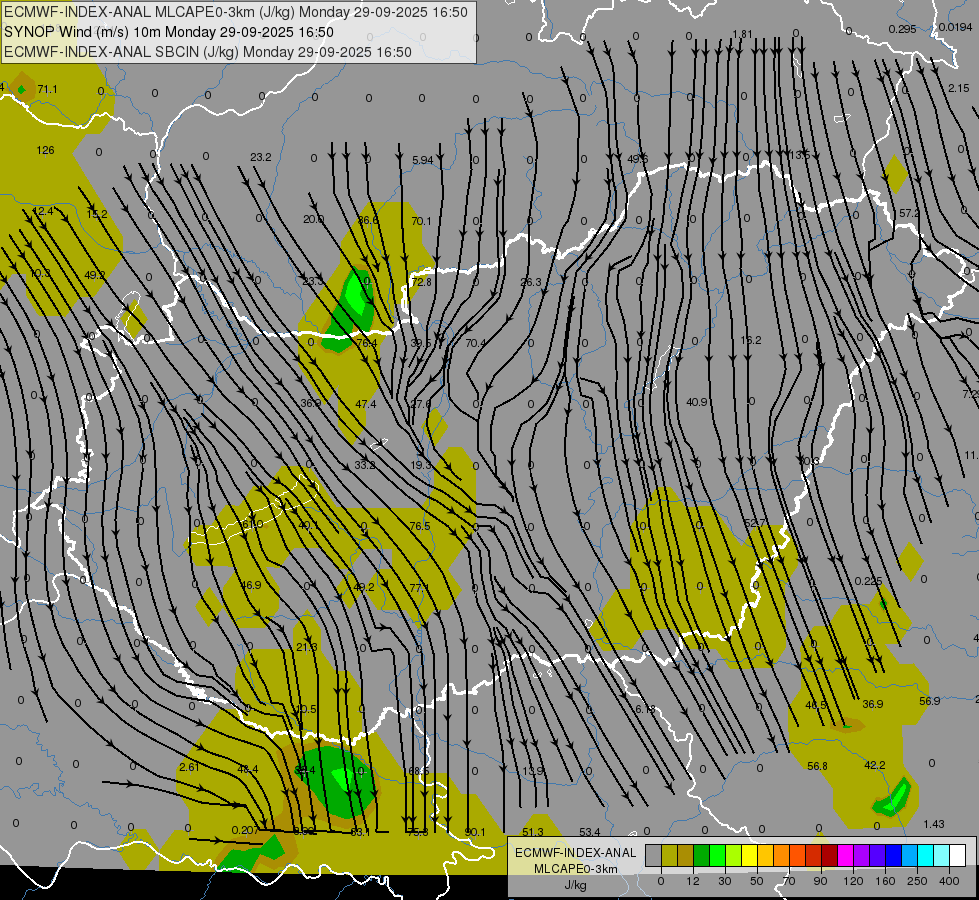
Task: Click the gray swatch in the legend
Action: pyautogui.click(x=653, y=855)
